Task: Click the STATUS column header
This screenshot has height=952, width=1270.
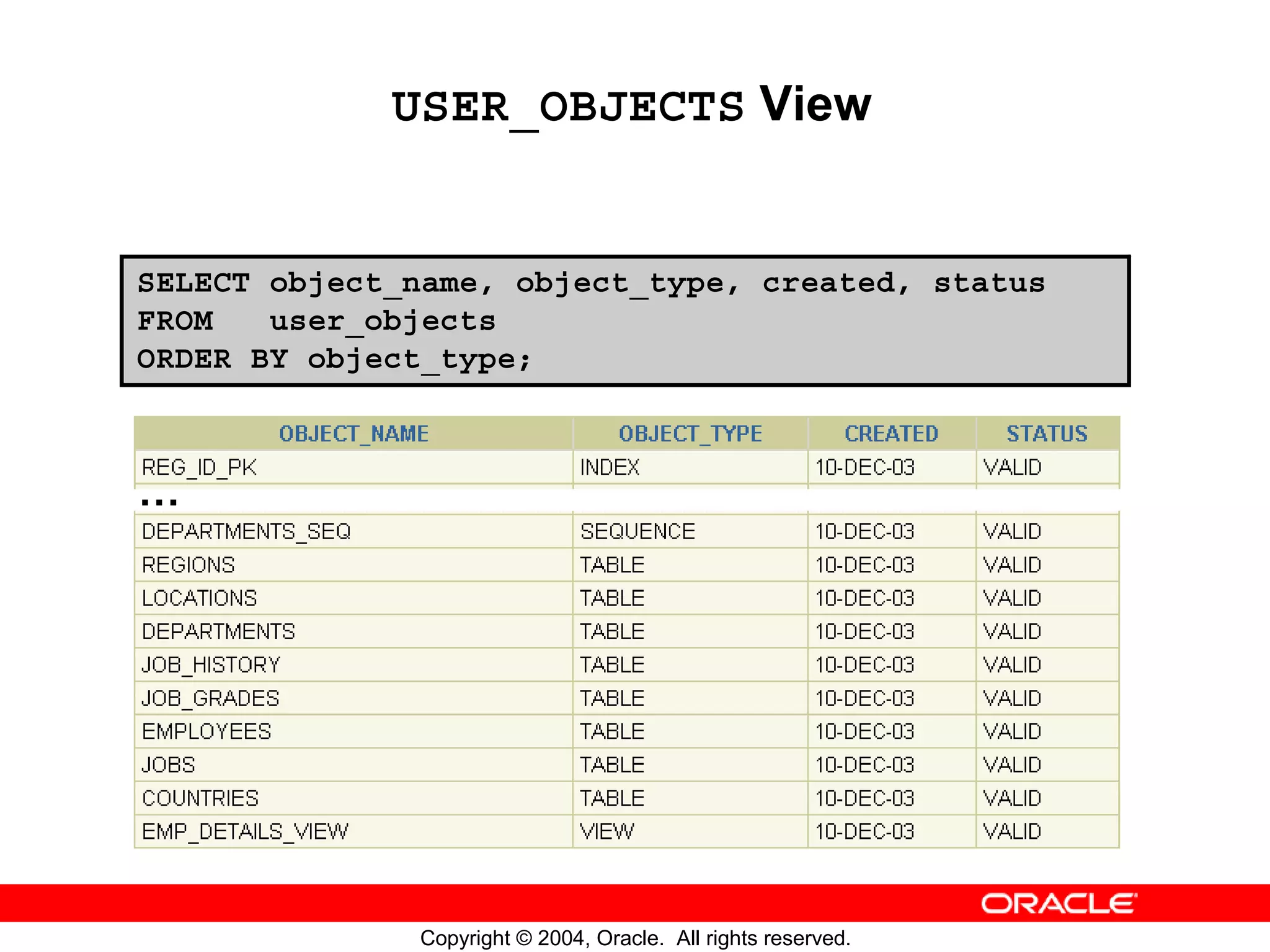Action: [x=1047, y=433]
